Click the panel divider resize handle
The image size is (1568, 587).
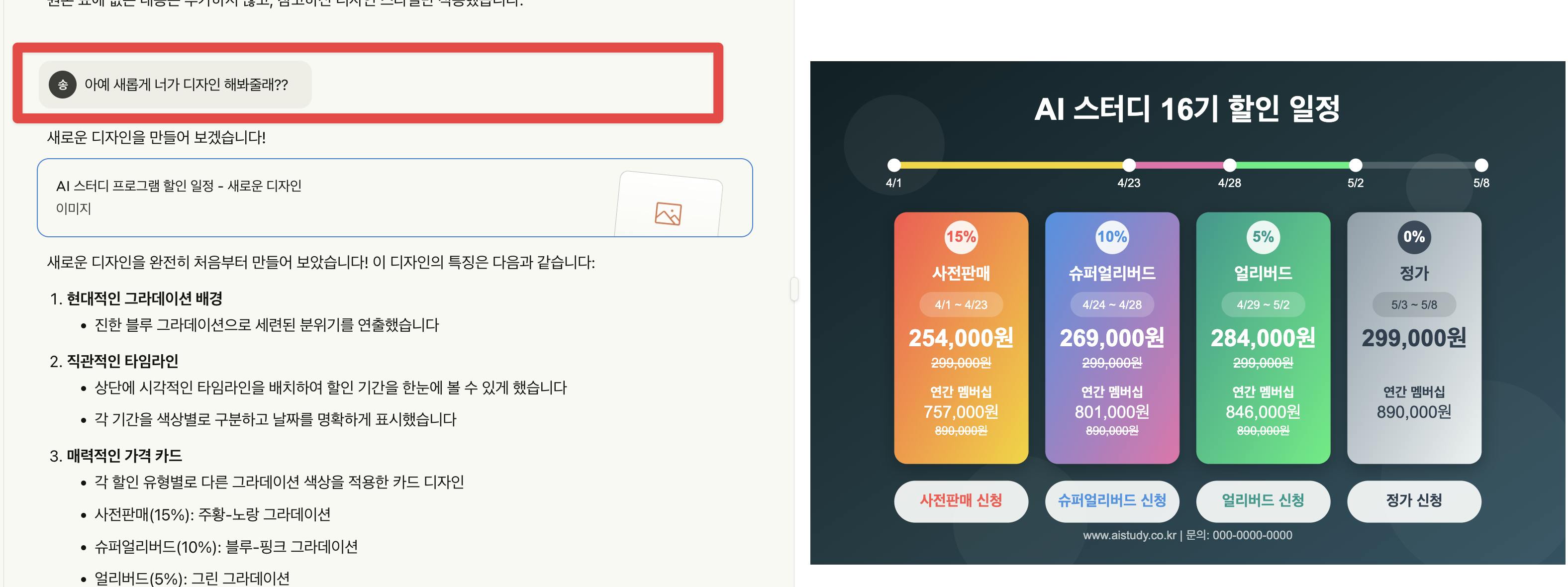point(794,289)
